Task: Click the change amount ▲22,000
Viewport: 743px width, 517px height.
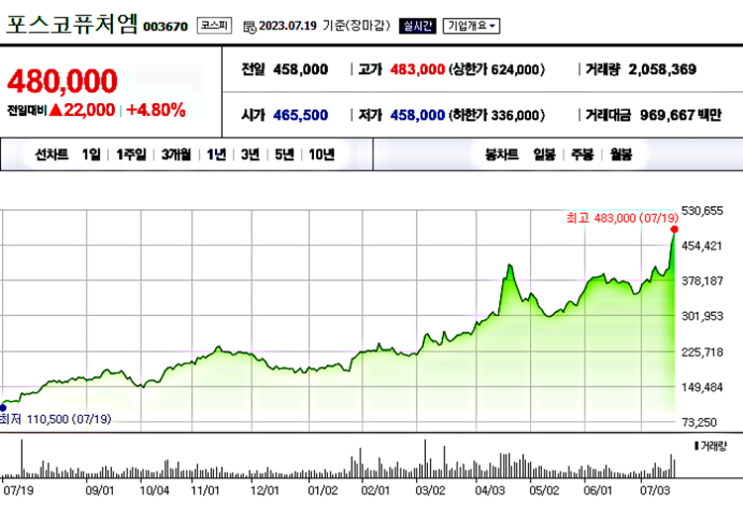Action: pyautogui.click(x=82, y=110)
